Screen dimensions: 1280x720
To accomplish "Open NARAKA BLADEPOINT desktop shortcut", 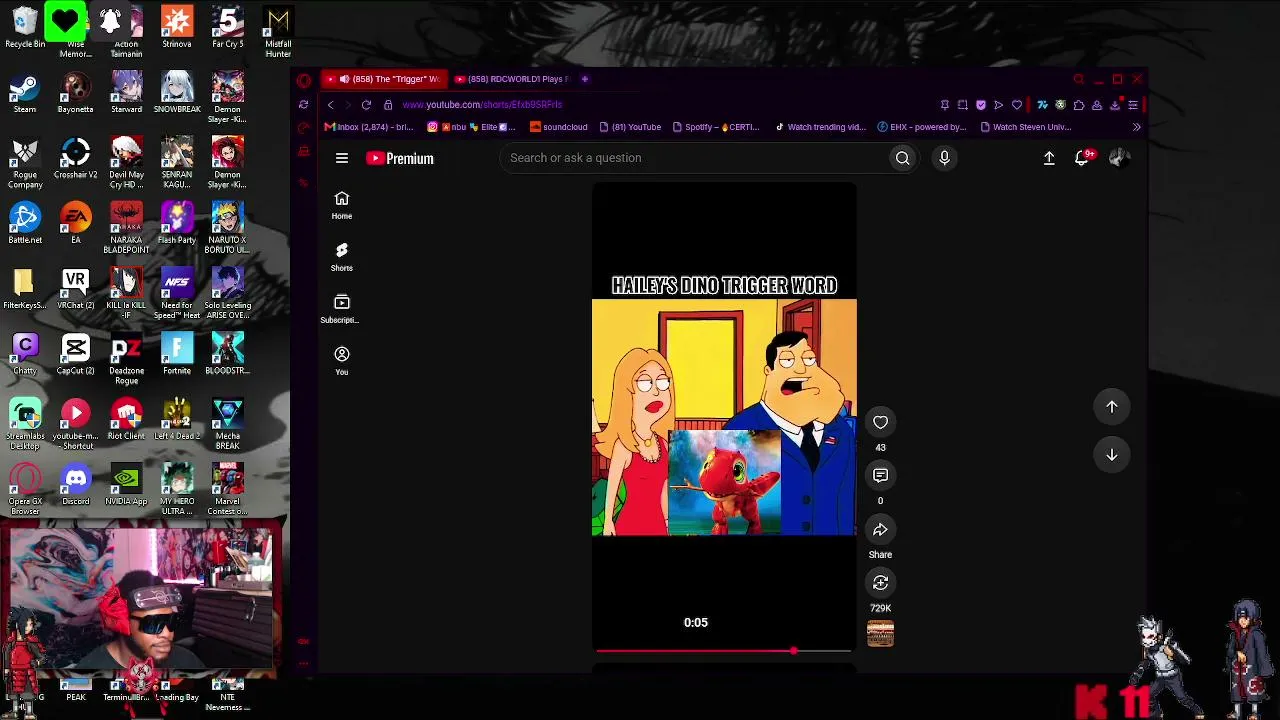I will click(126, 228).
